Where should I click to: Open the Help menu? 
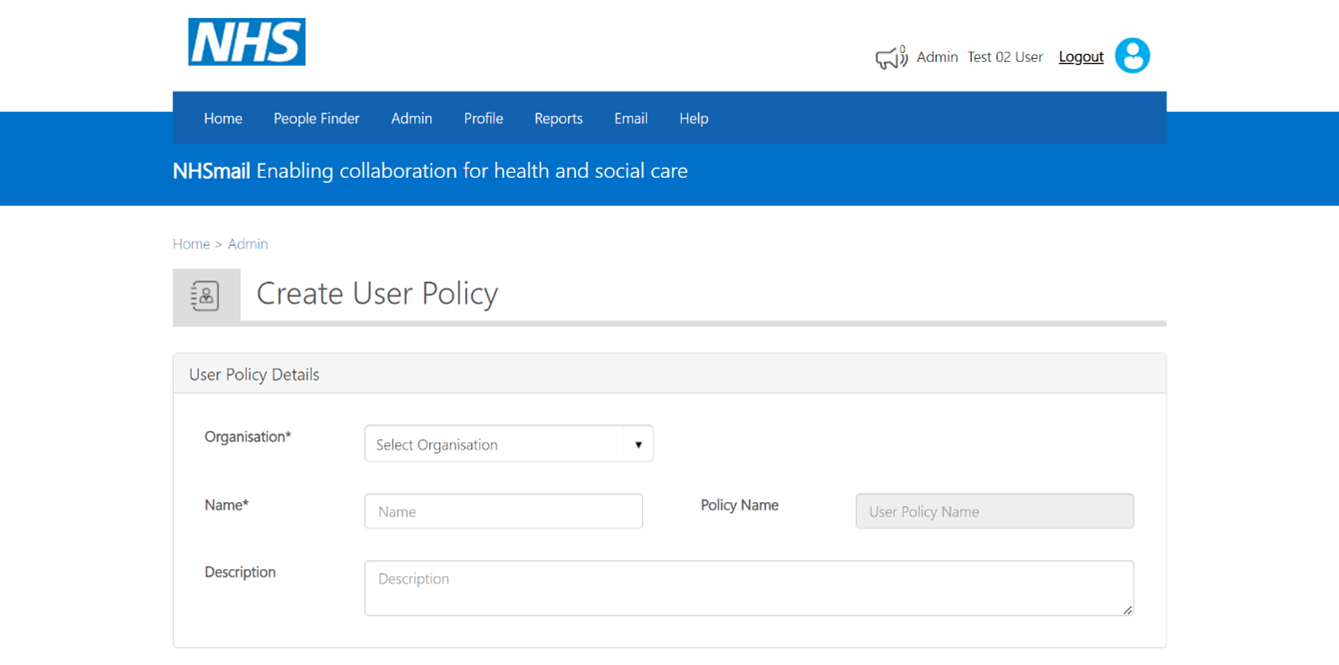693,118
